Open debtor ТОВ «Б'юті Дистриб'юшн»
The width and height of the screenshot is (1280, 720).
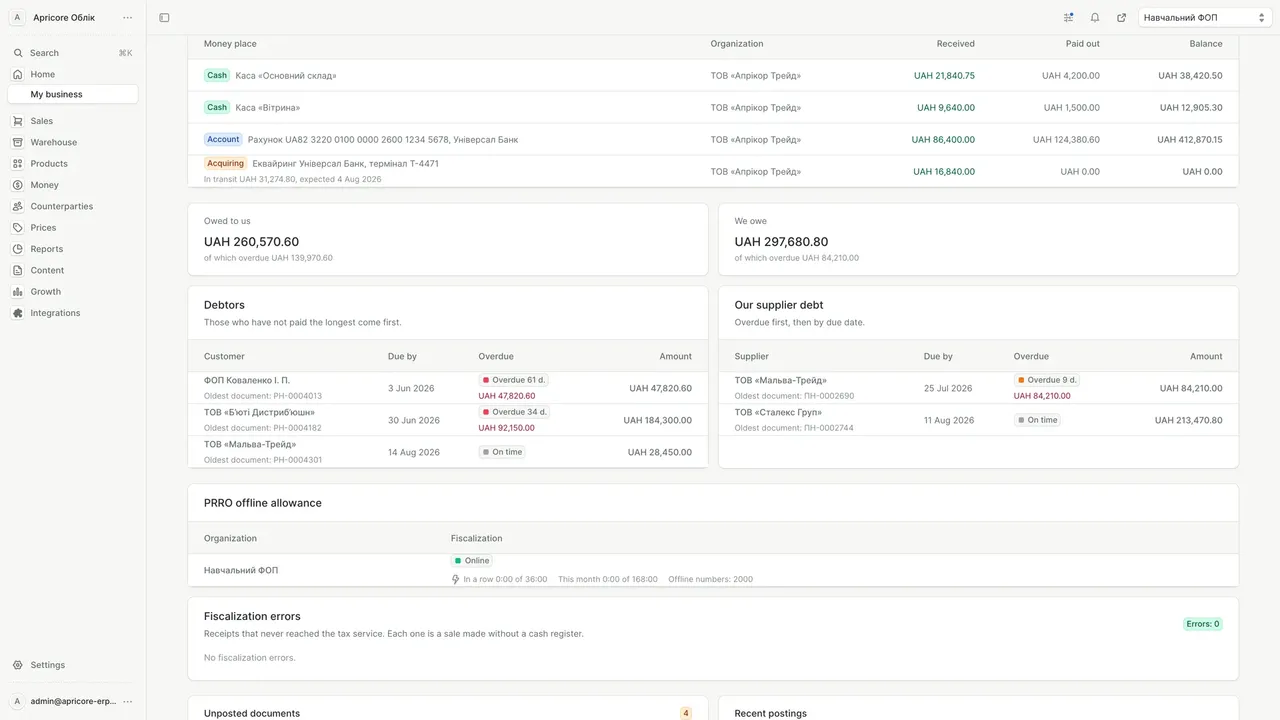(x=259, y=412)
